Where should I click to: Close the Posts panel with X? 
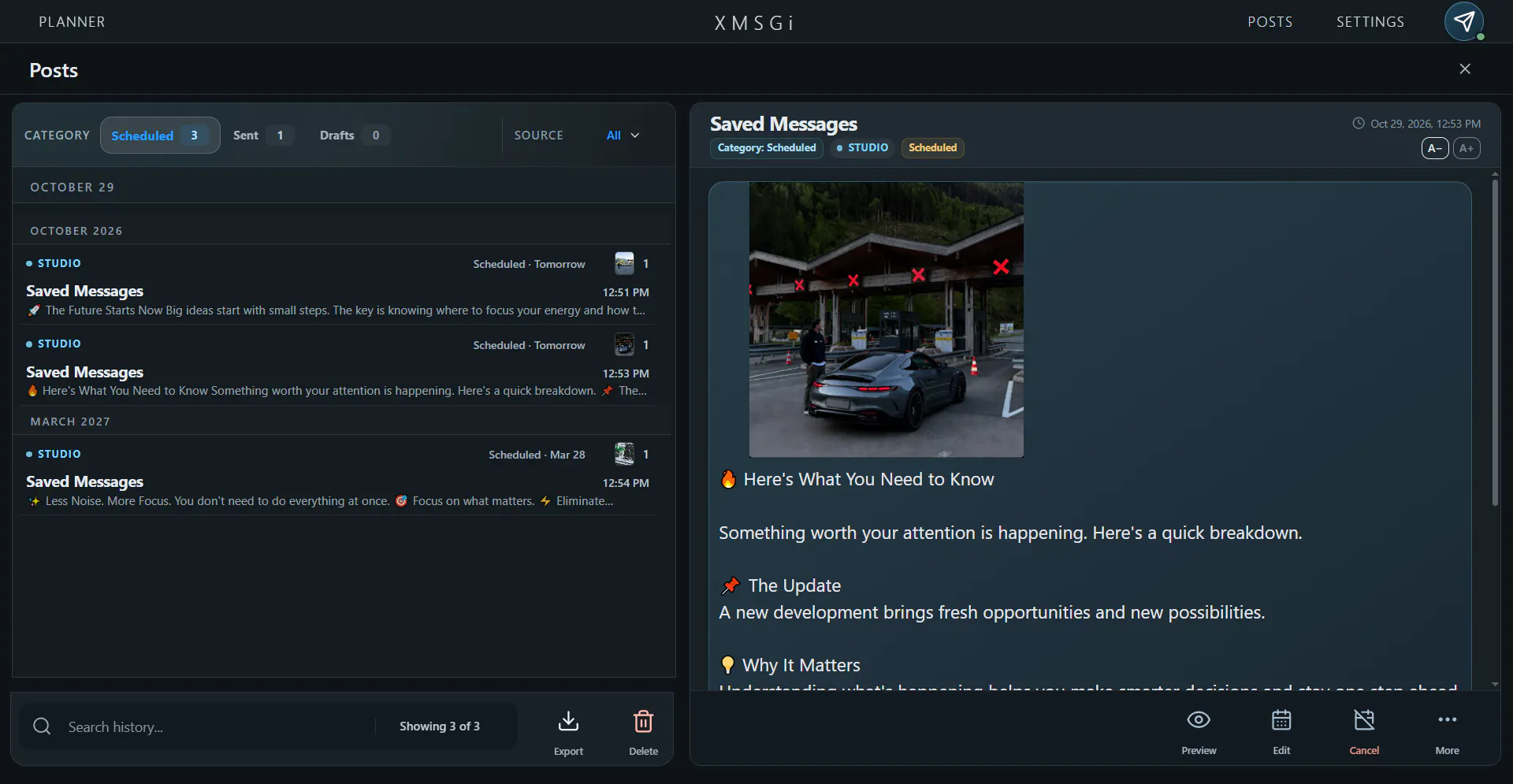tap(1465, 69)
